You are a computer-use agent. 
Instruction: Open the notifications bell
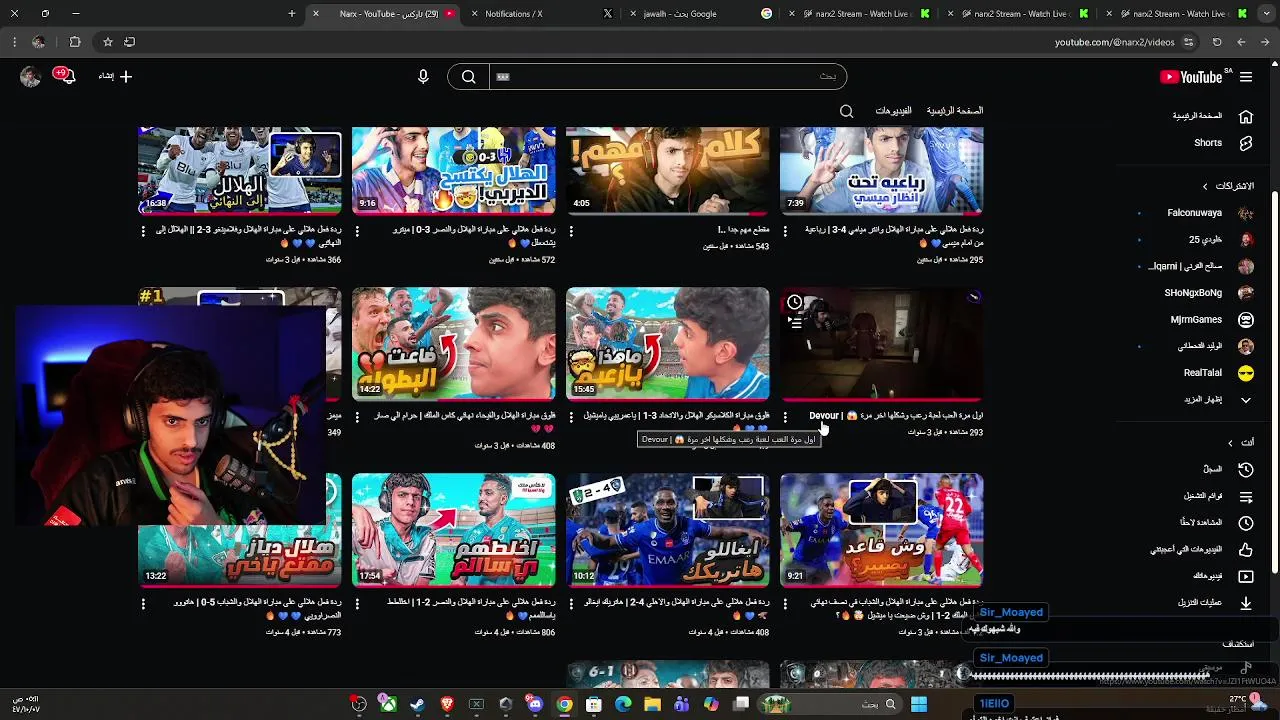point(68,77)
